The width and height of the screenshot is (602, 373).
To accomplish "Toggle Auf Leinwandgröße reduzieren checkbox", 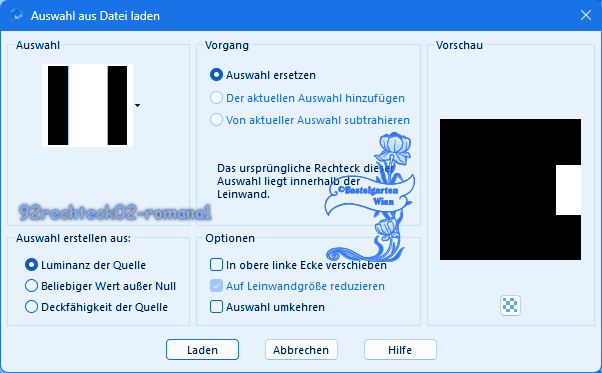I will pos(216,286).
